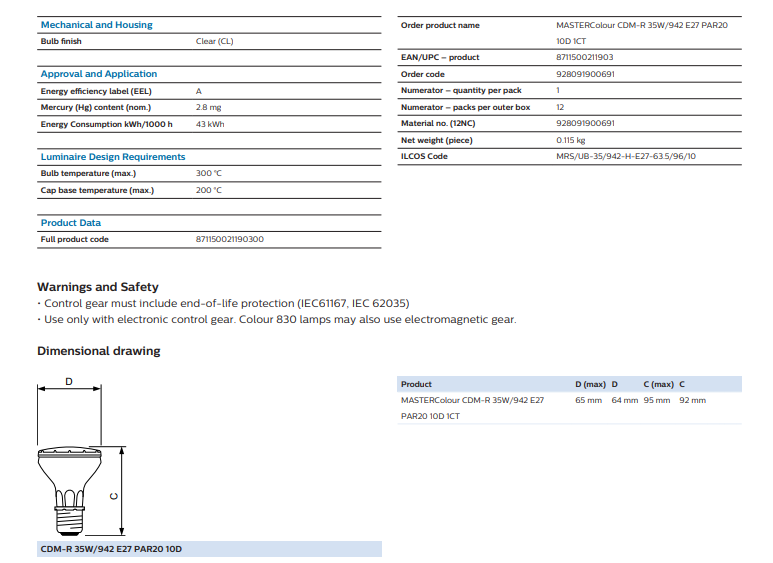Viewport: 773px width, 563px height.
Task: Click the 300 °C bulb temperature value
Action: (x=208, y=173)
